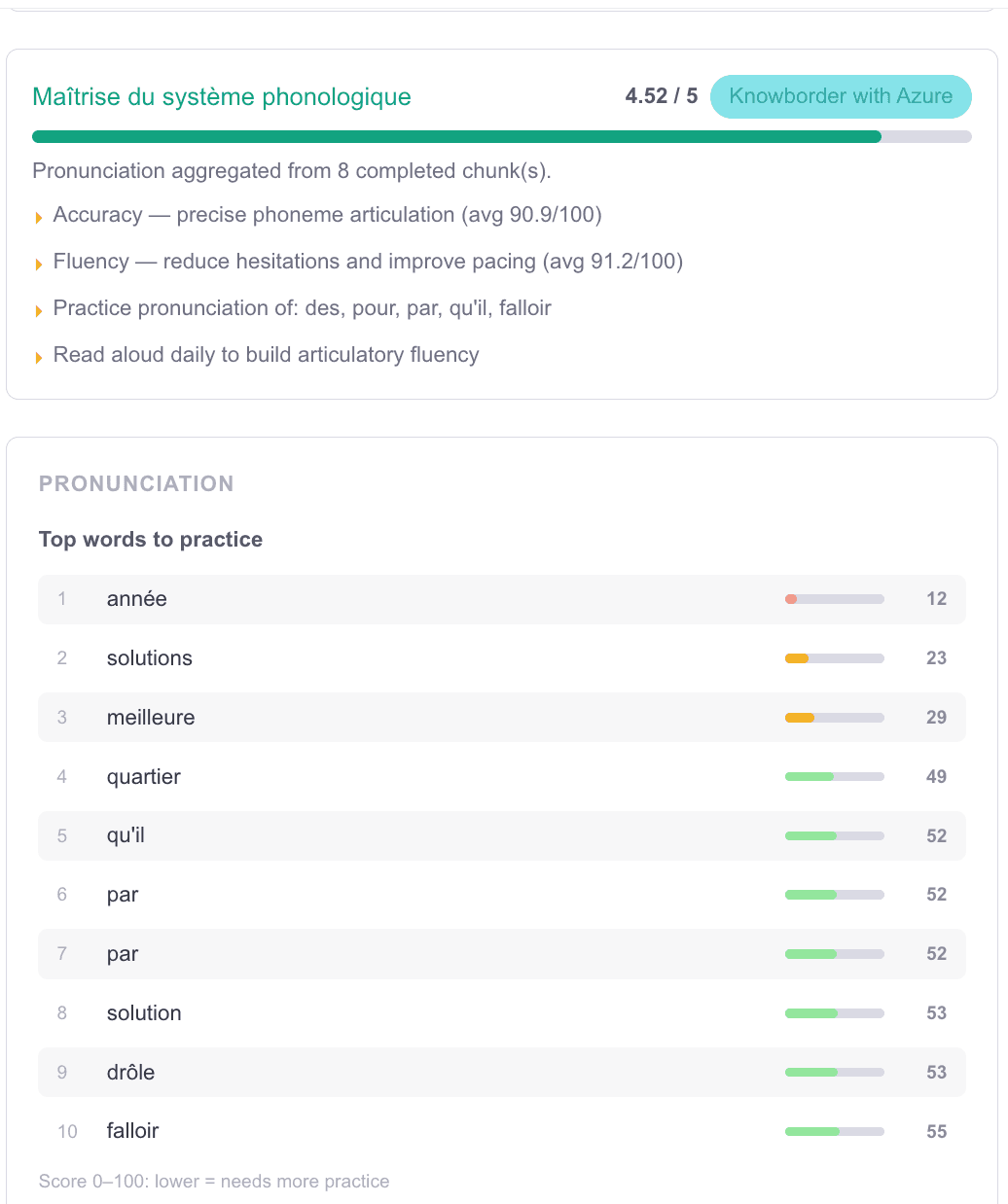Click the 4.52 / 5 score value
1008x1204 pixels.
pos(661,96)
